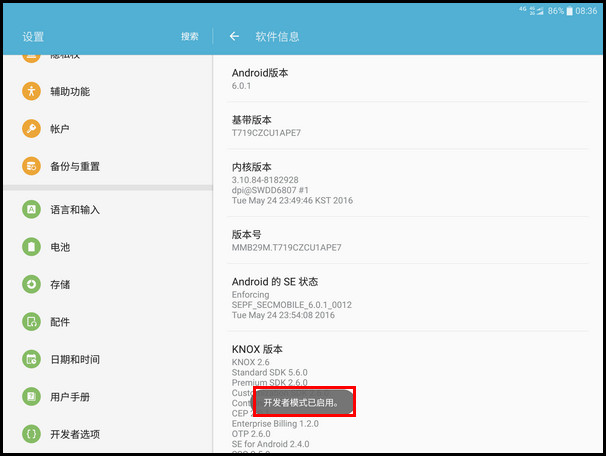This screenshot has height=456, width=606.
Task: Select the Android版本 6.0.1 row
Action: click(408, 79)
